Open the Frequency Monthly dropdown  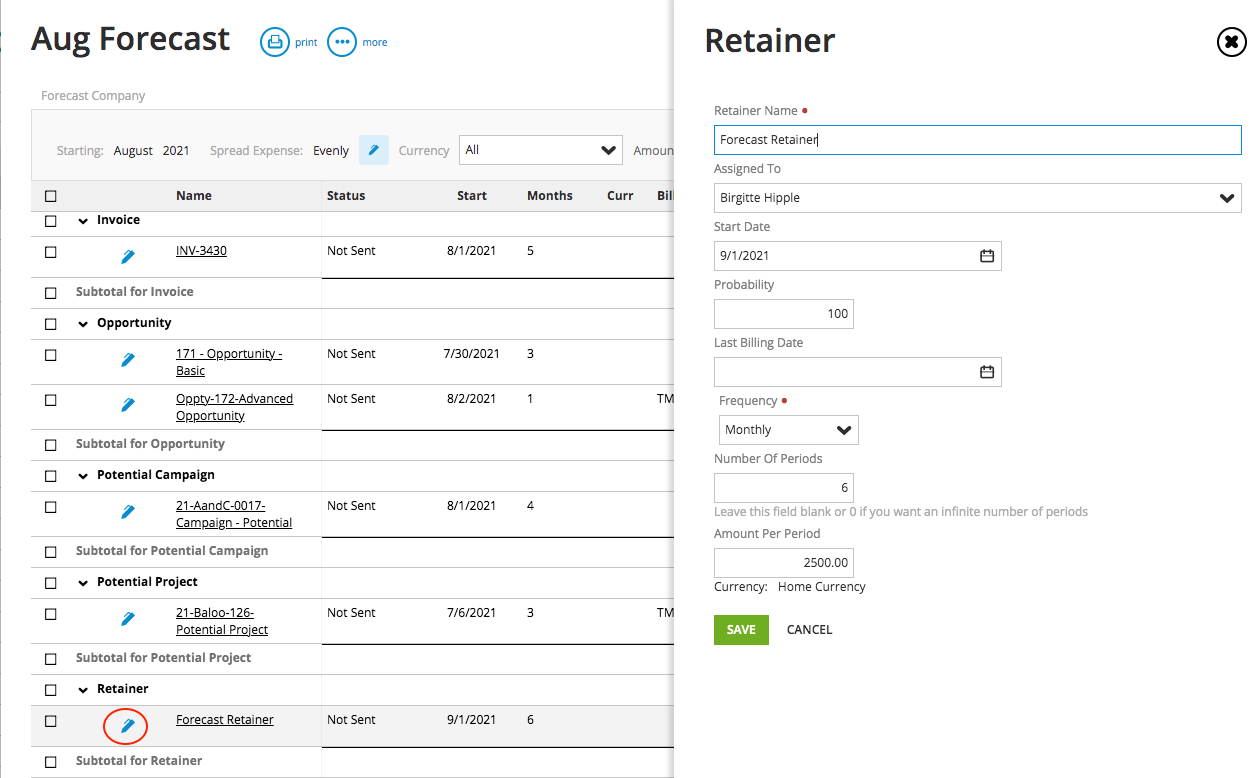coord(789,430)
